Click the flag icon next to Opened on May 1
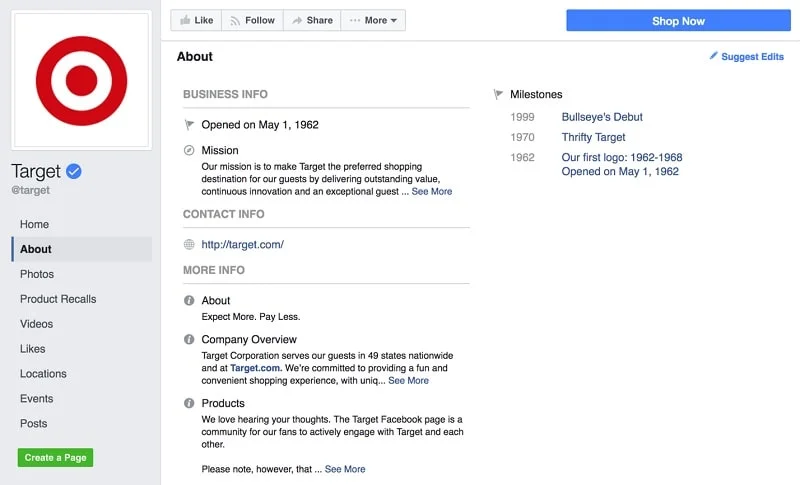800x485 pixels. point(189,125)
